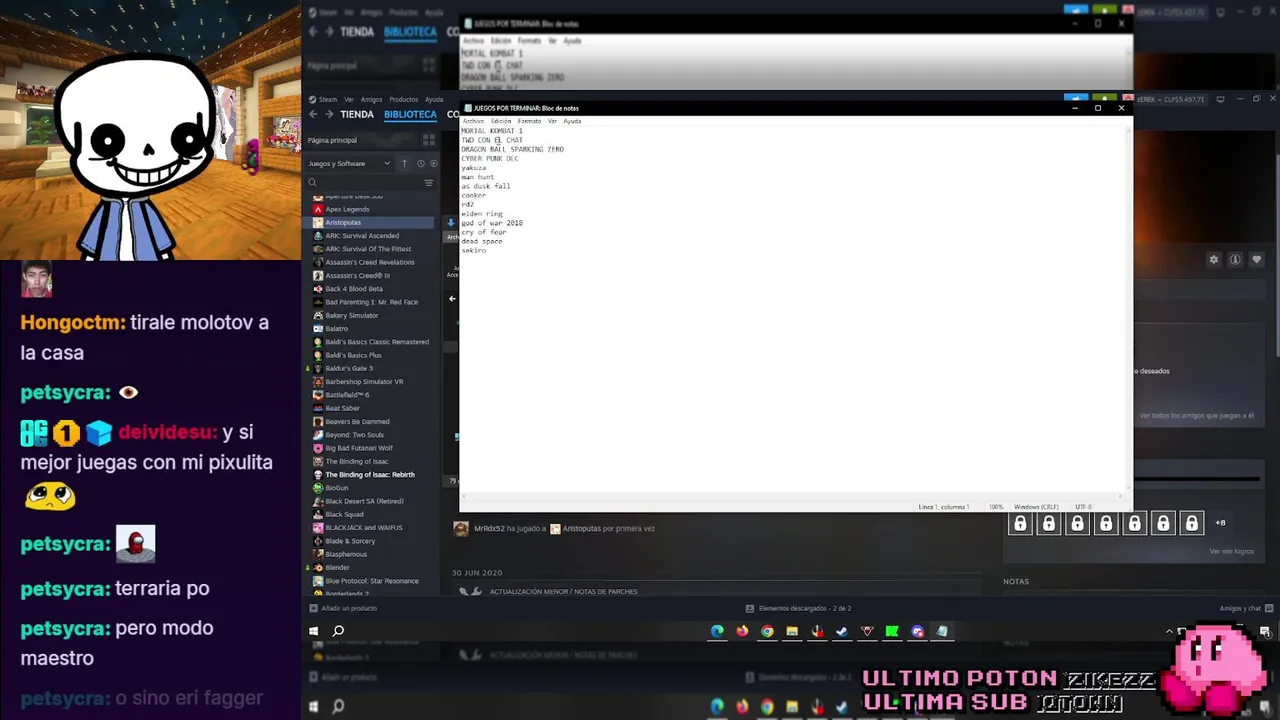Click 'Windows (CRLF)' in Notepad status bar
Viewport: 1280px width, 720px height.
pyautogui.click(x=1035, y=507)
